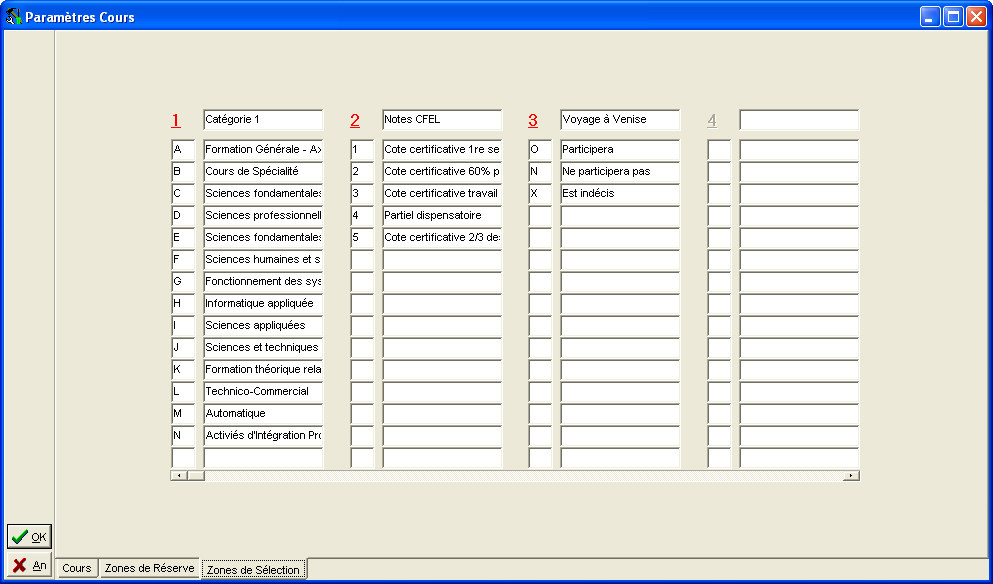Click the Informatique appliquée field
This screenshot has width=993, height=584.
[263, 304]
